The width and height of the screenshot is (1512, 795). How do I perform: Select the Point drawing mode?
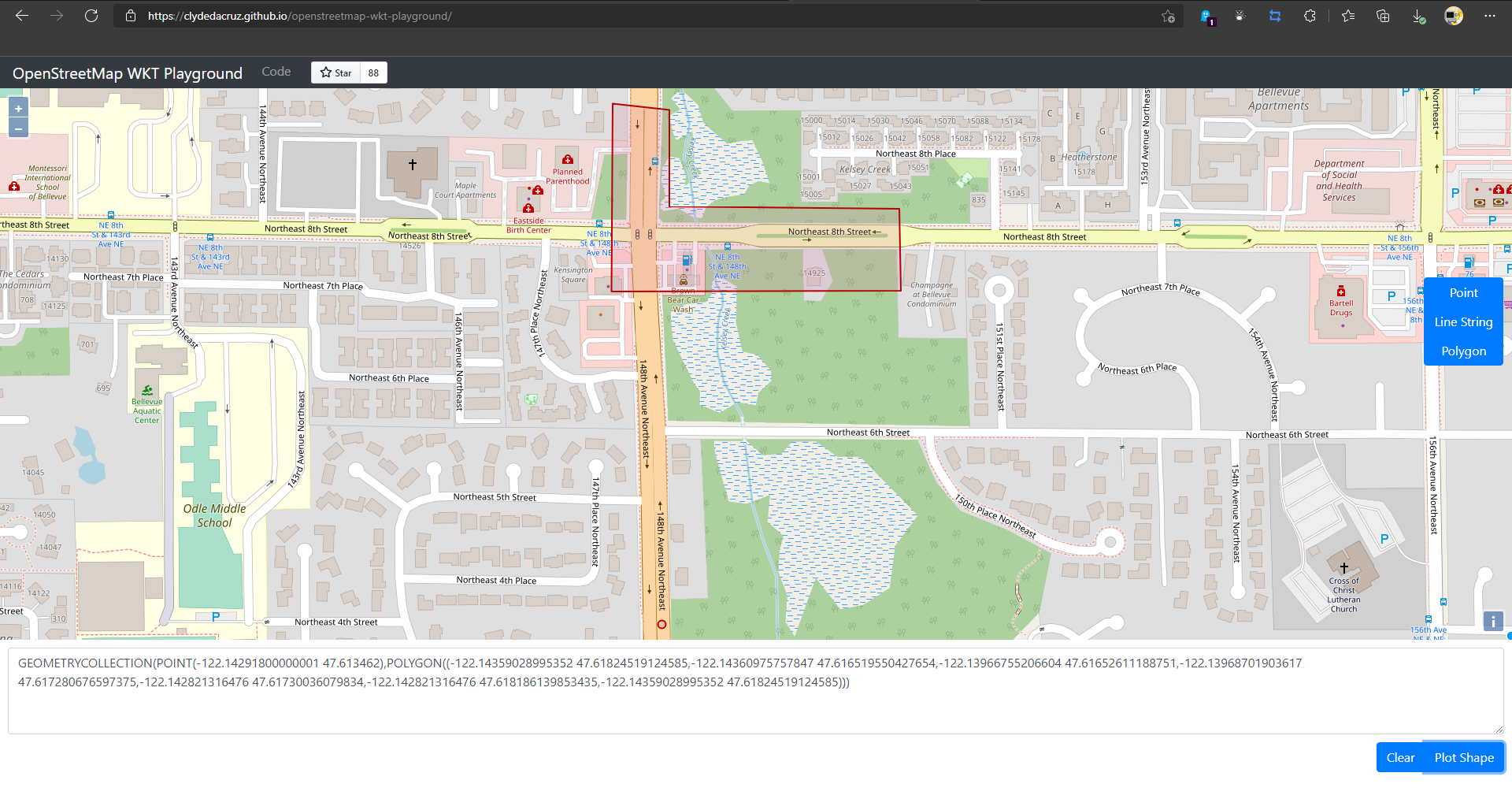(x=1463, y=292)
